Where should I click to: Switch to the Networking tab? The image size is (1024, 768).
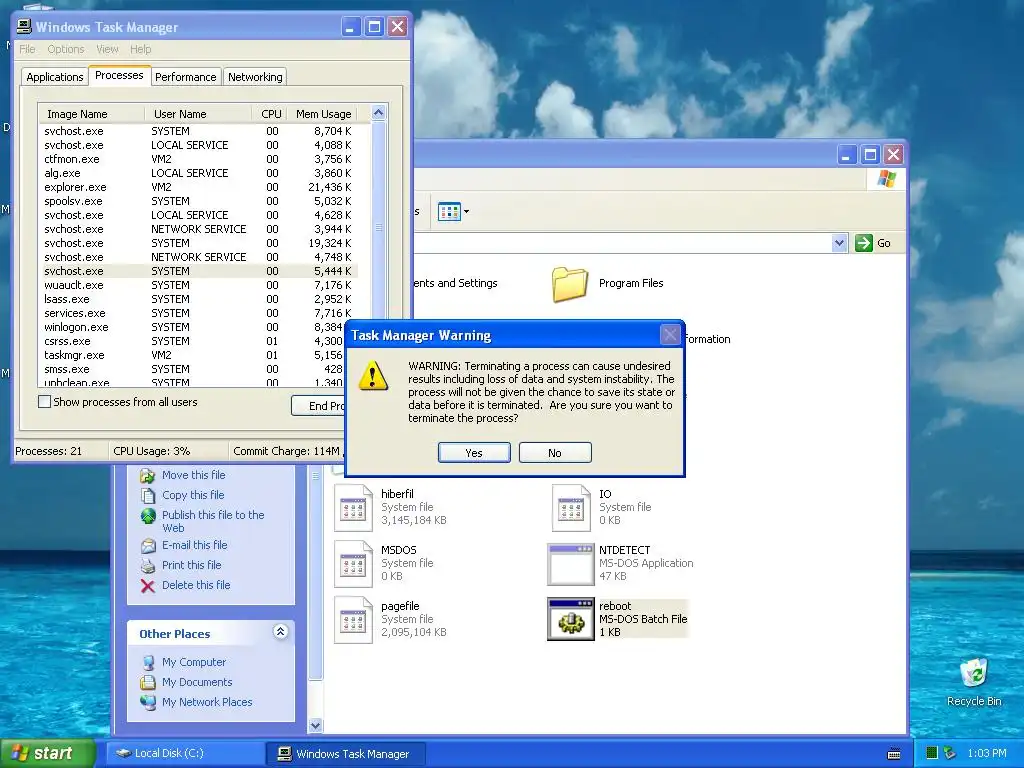tap(255, 77)
